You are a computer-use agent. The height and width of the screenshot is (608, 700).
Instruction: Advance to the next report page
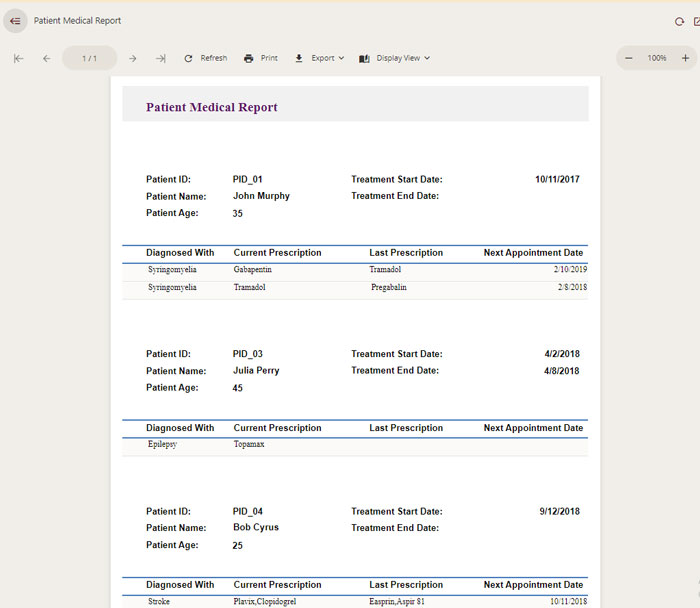132,58
